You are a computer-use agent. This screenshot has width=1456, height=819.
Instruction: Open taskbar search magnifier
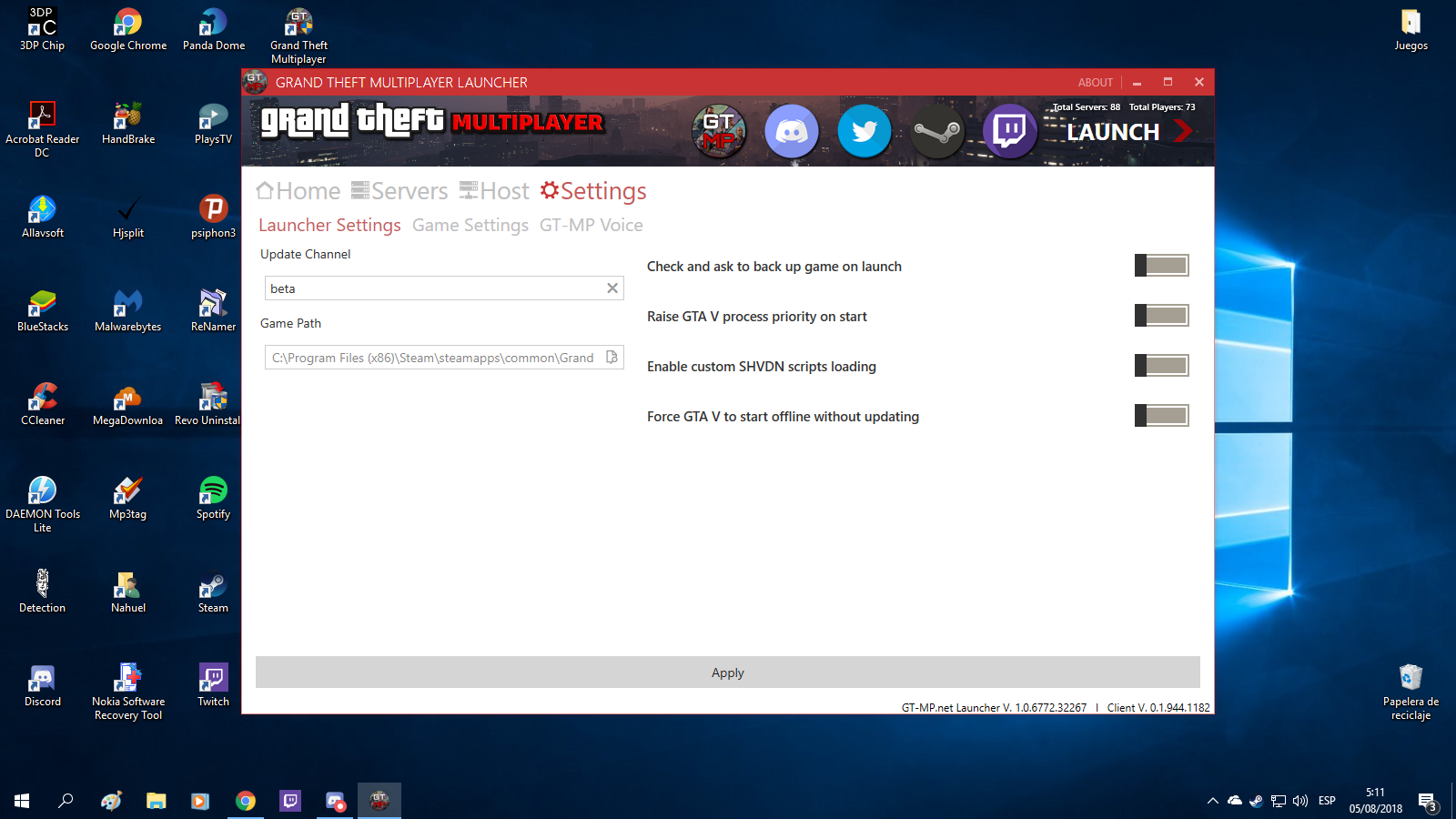(66, 801)
